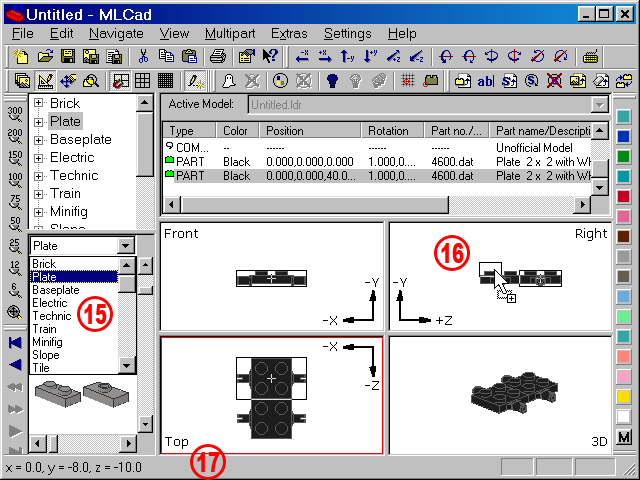Hide selected part with ghost icon
The image size is (640, 480).
[x=229, y=80]
